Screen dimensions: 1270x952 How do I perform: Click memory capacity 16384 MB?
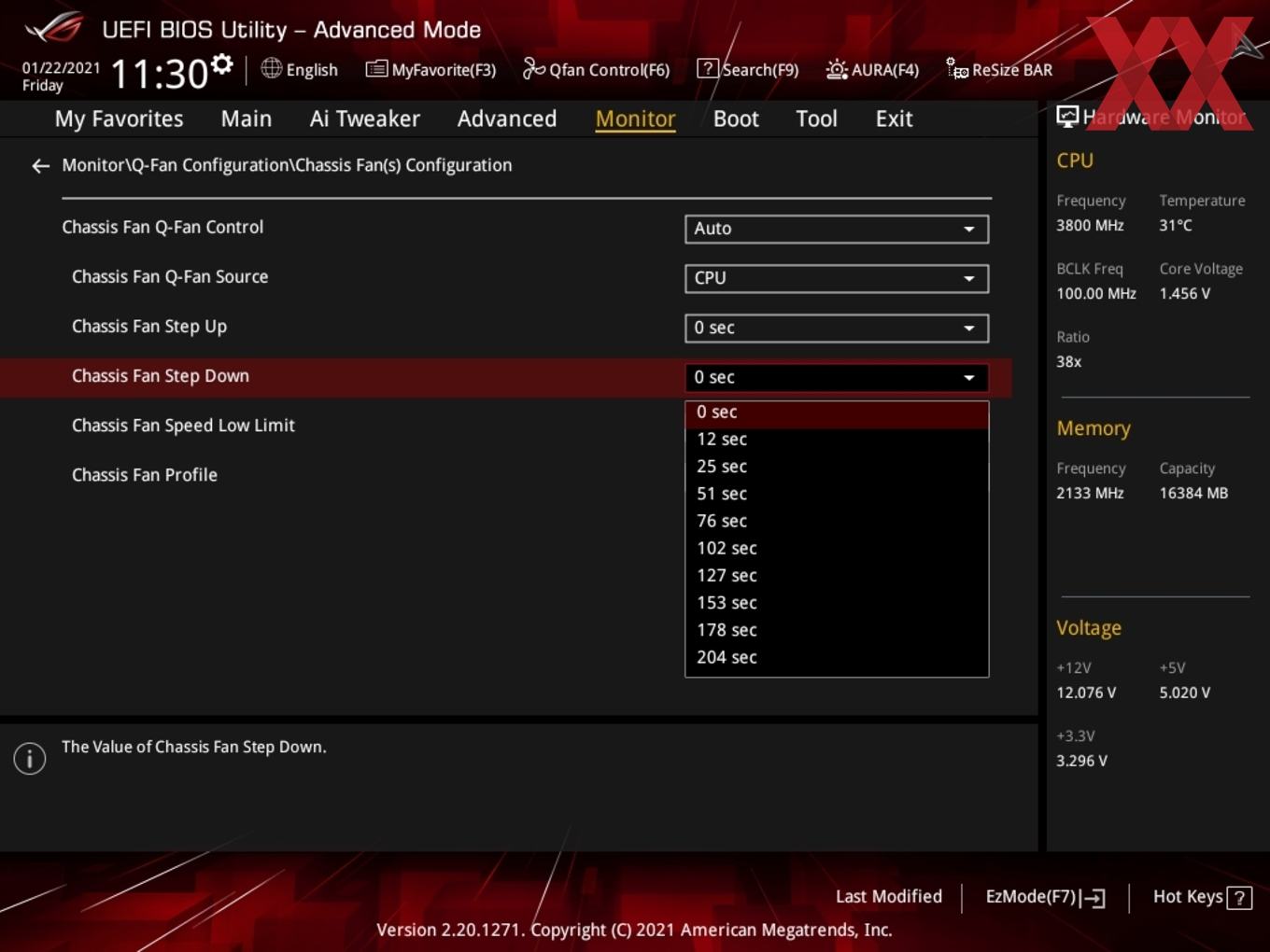coord(1193,494)
